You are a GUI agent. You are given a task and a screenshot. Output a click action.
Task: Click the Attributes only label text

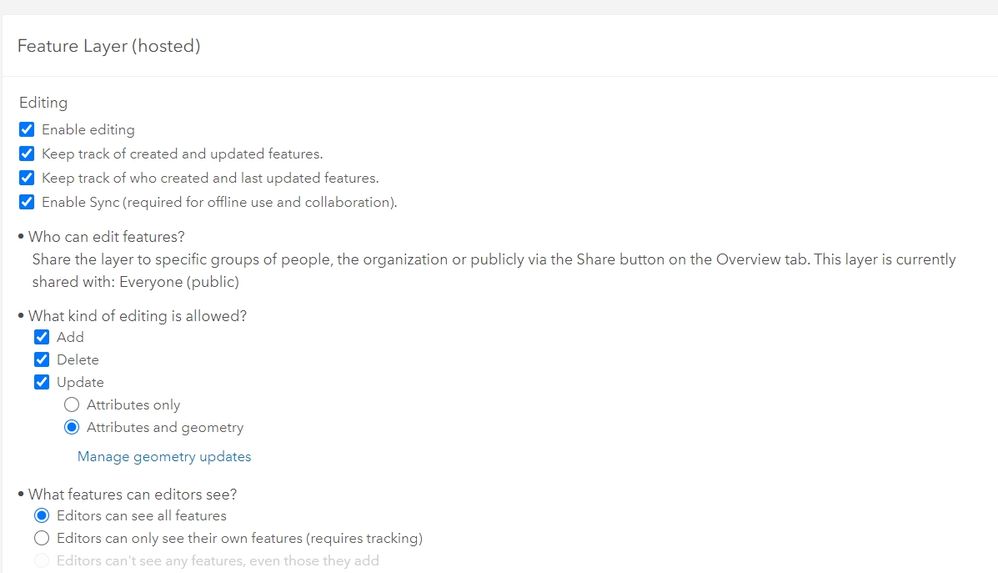click(x=133, y=405)
